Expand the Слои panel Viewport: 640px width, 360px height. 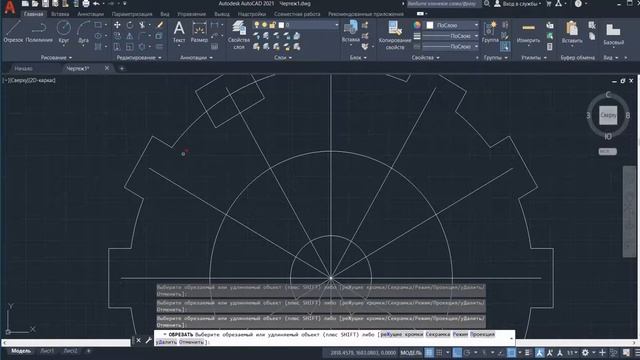click(283, 58)
